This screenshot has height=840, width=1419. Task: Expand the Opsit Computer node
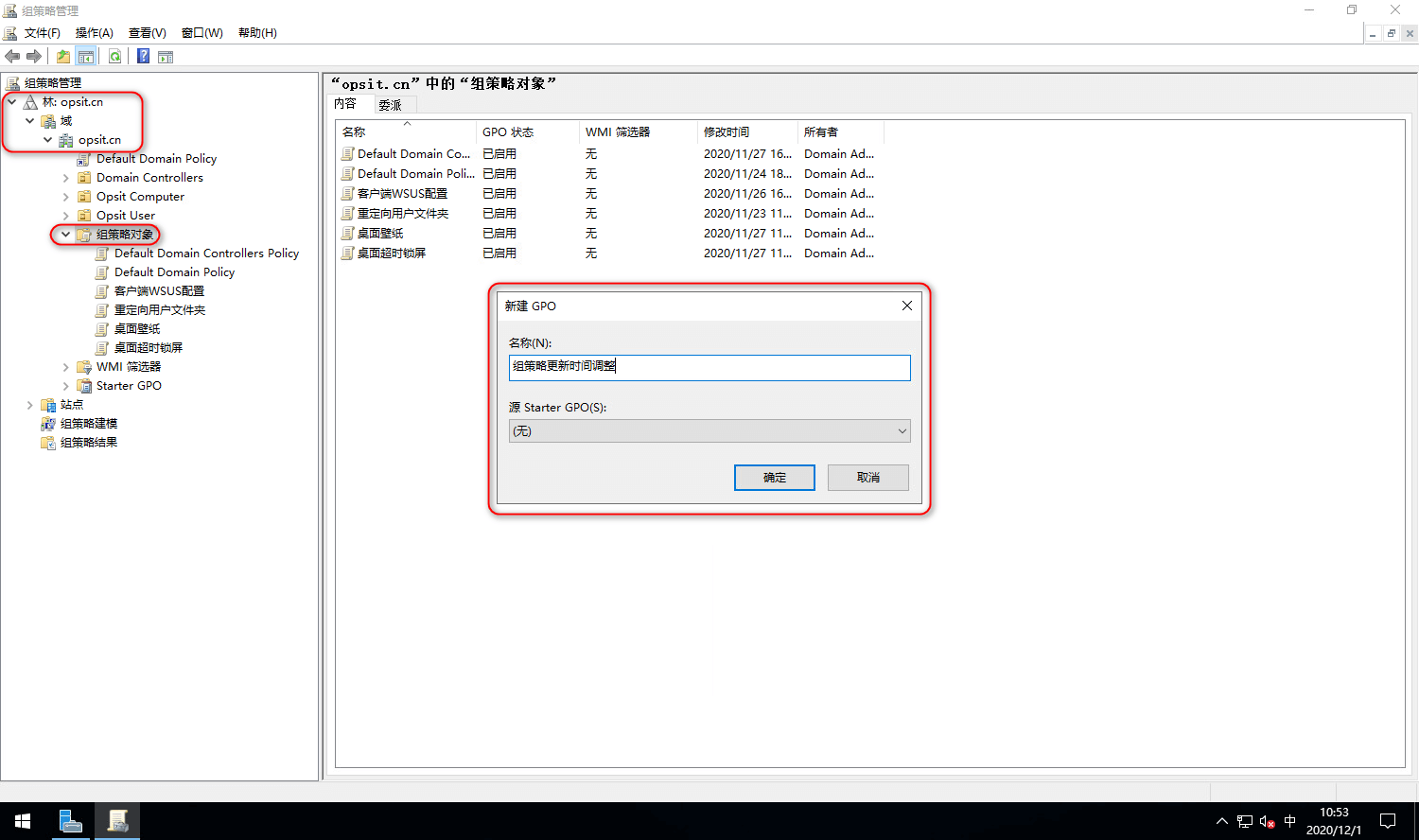point(66,197)
